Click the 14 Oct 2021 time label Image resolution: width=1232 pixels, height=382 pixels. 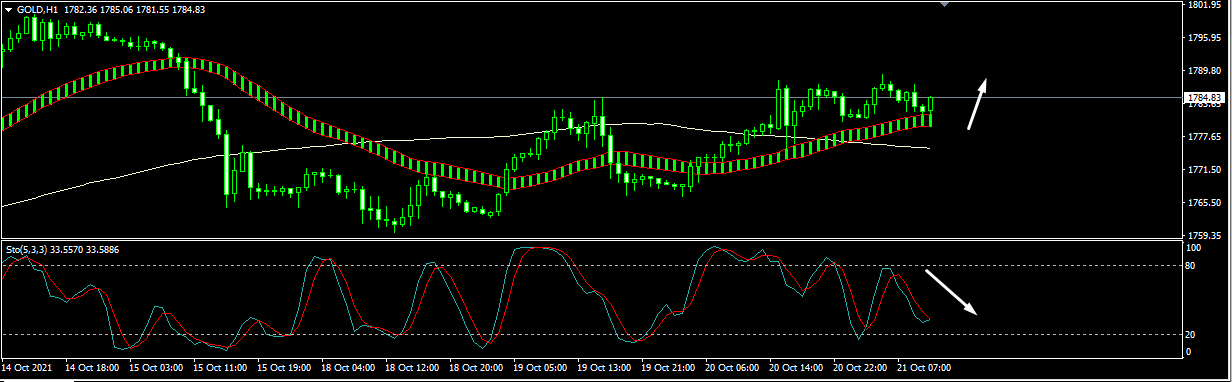[26, 368]
